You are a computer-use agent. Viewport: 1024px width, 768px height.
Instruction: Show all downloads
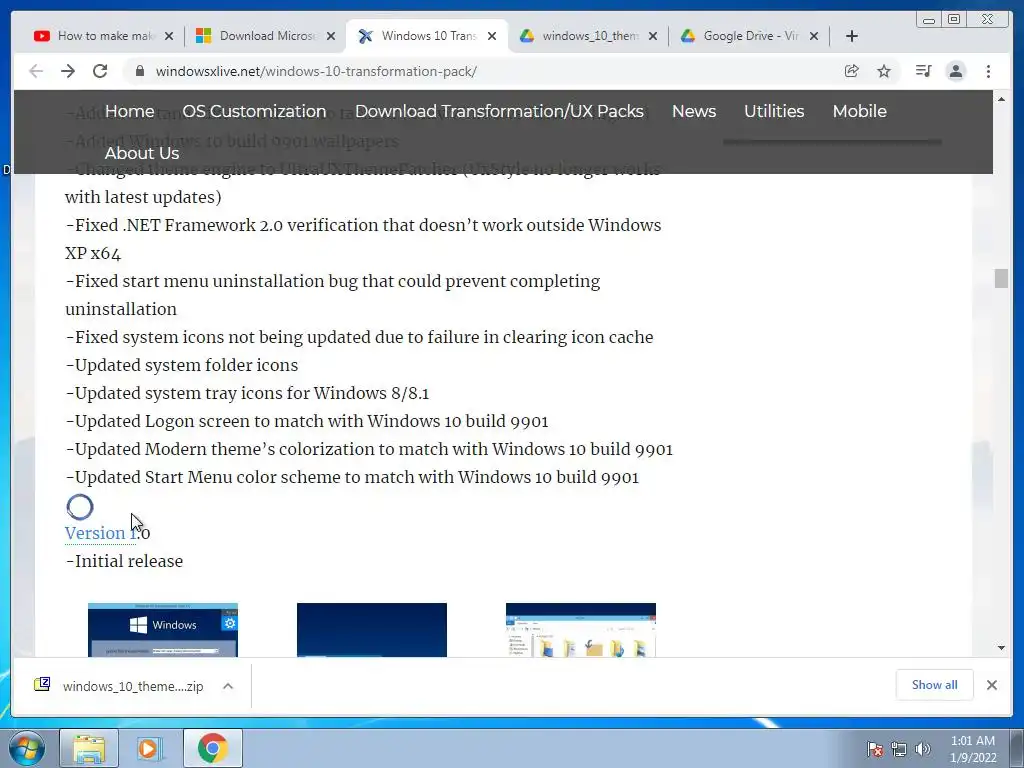pyautogui.click(x=935, y=684)
